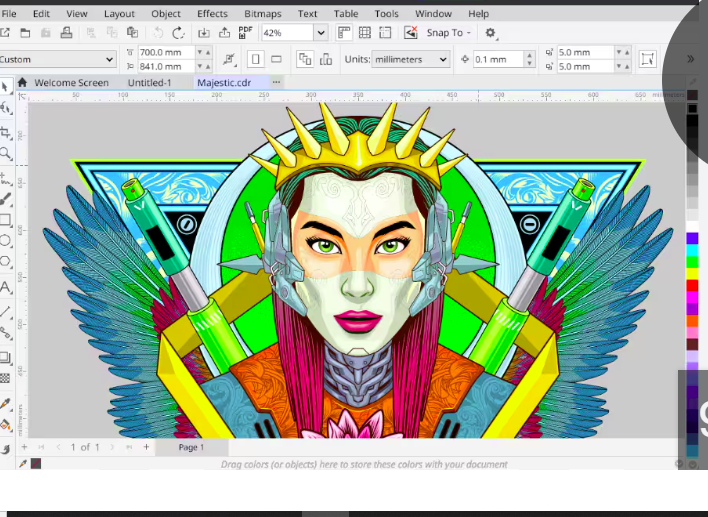This screenshot has width=708, height=517.
Task: Select the Color Eyedropper tool in toolbox
Action: click(5, 403)
